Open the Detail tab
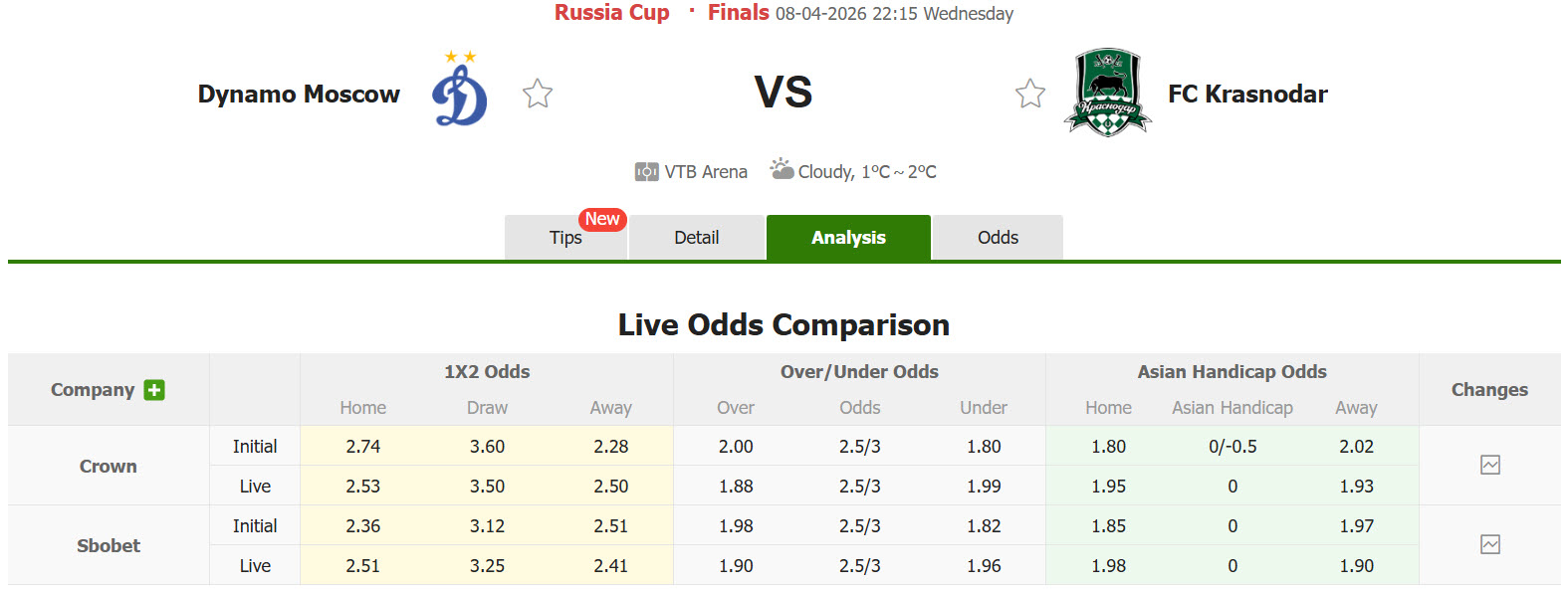 [x=696, y=237]
